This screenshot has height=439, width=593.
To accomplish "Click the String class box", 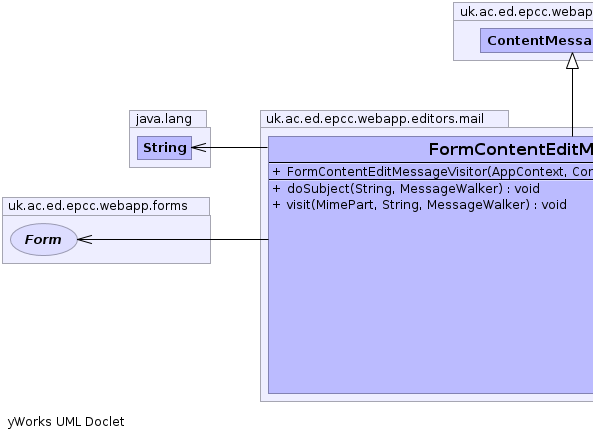I will pyautogui.click(x=165, y=148).
